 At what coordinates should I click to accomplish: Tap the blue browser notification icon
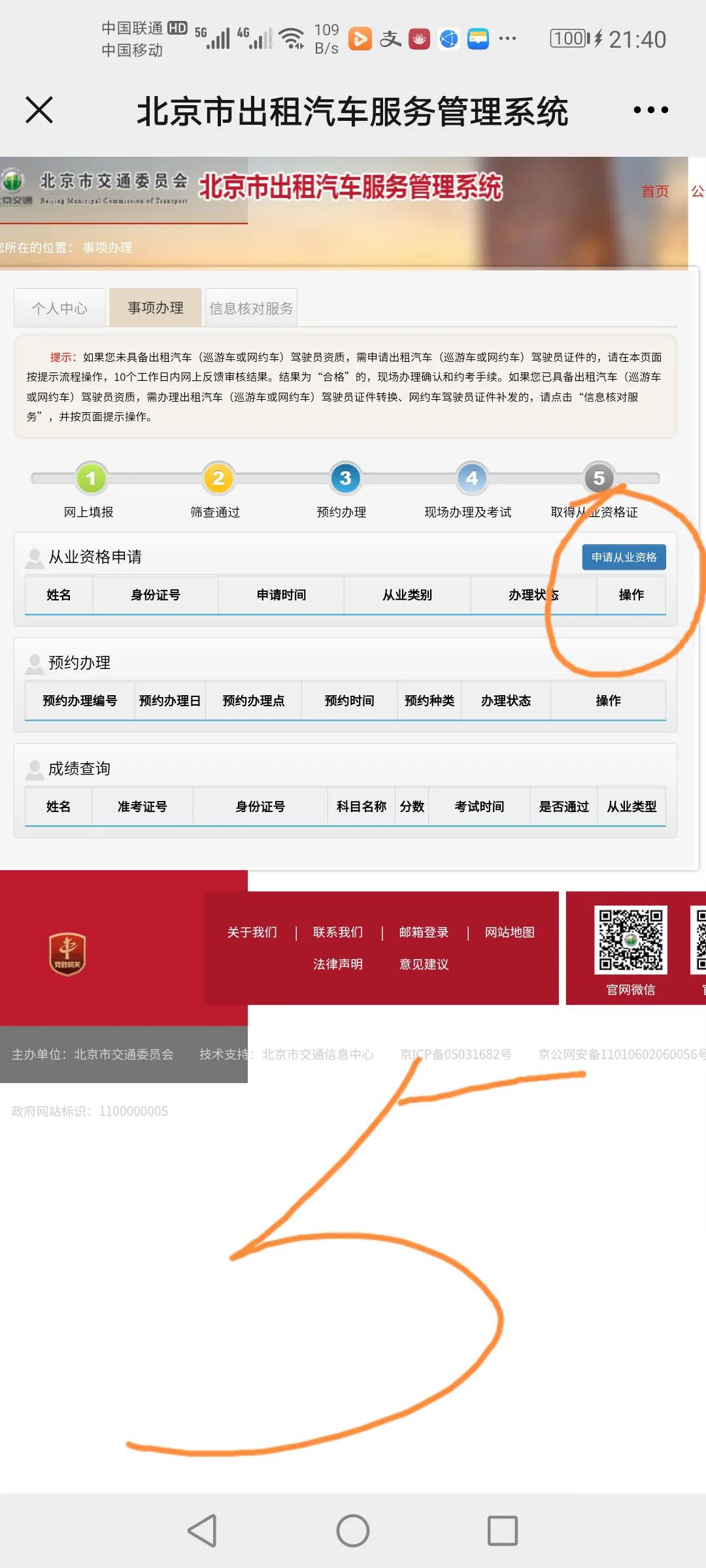448,39
